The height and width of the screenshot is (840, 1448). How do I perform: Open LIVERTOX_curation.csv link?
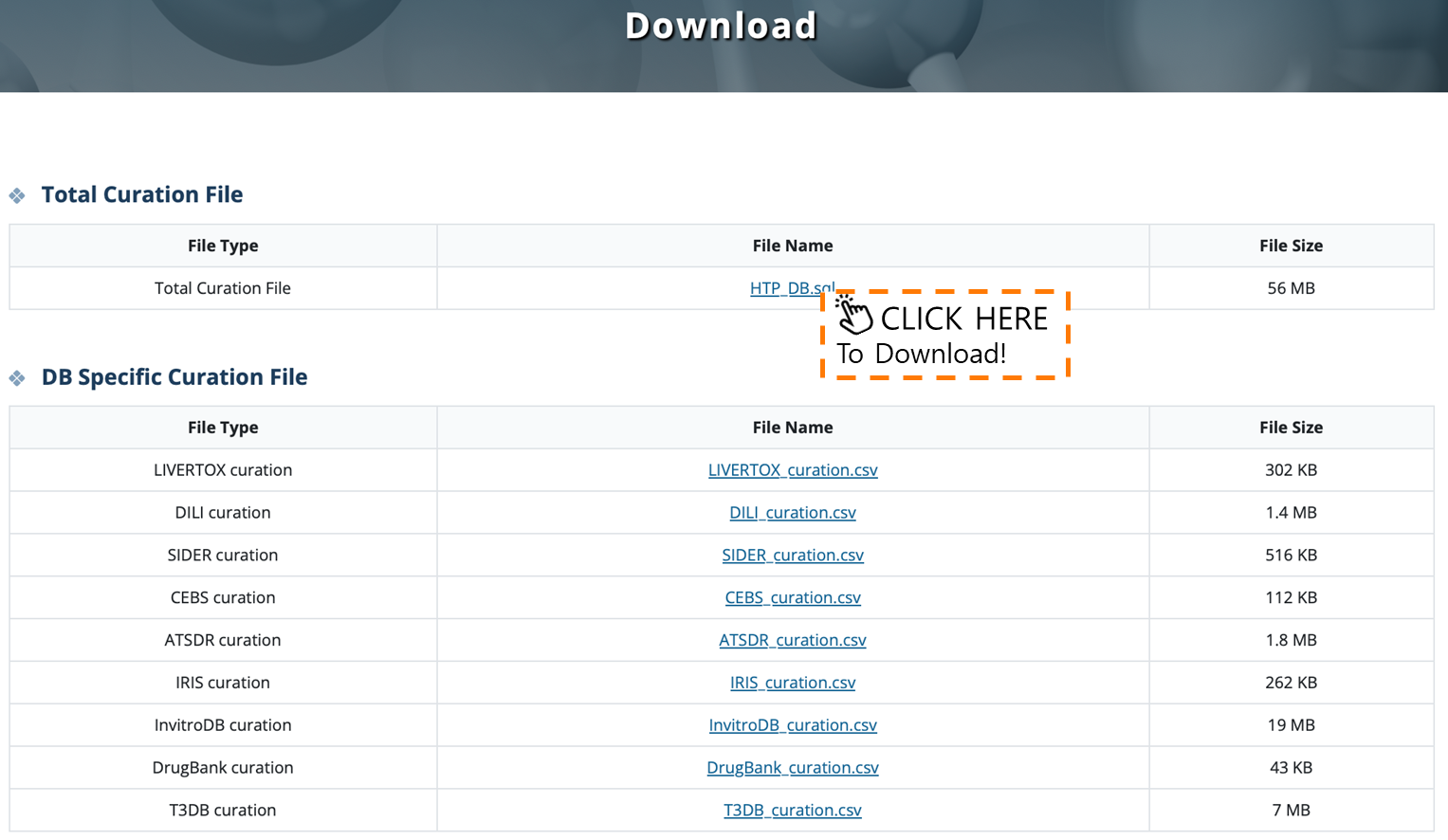(793, 470)
